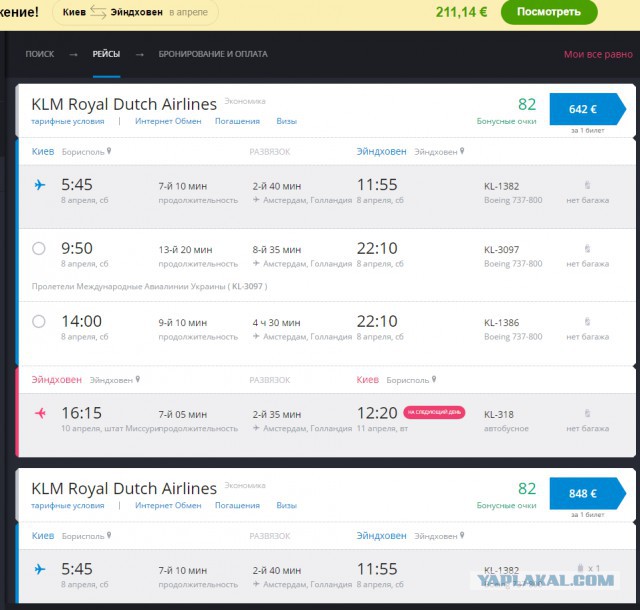Screen dimensions: 640x610
Task: Click the round-trip arrows icon between Киев and Эйндховен
Action: (98, 12)
